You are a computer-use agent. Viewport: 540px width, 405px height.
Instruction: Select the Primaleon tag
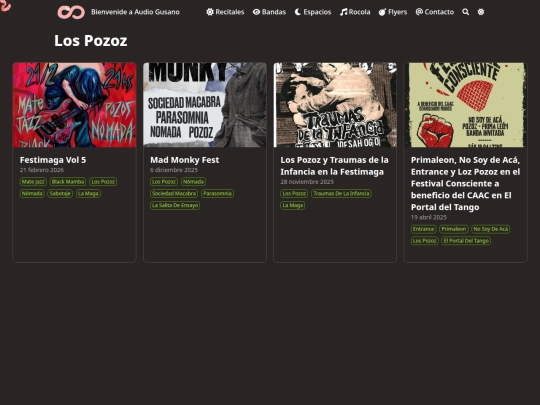point(454,229)
